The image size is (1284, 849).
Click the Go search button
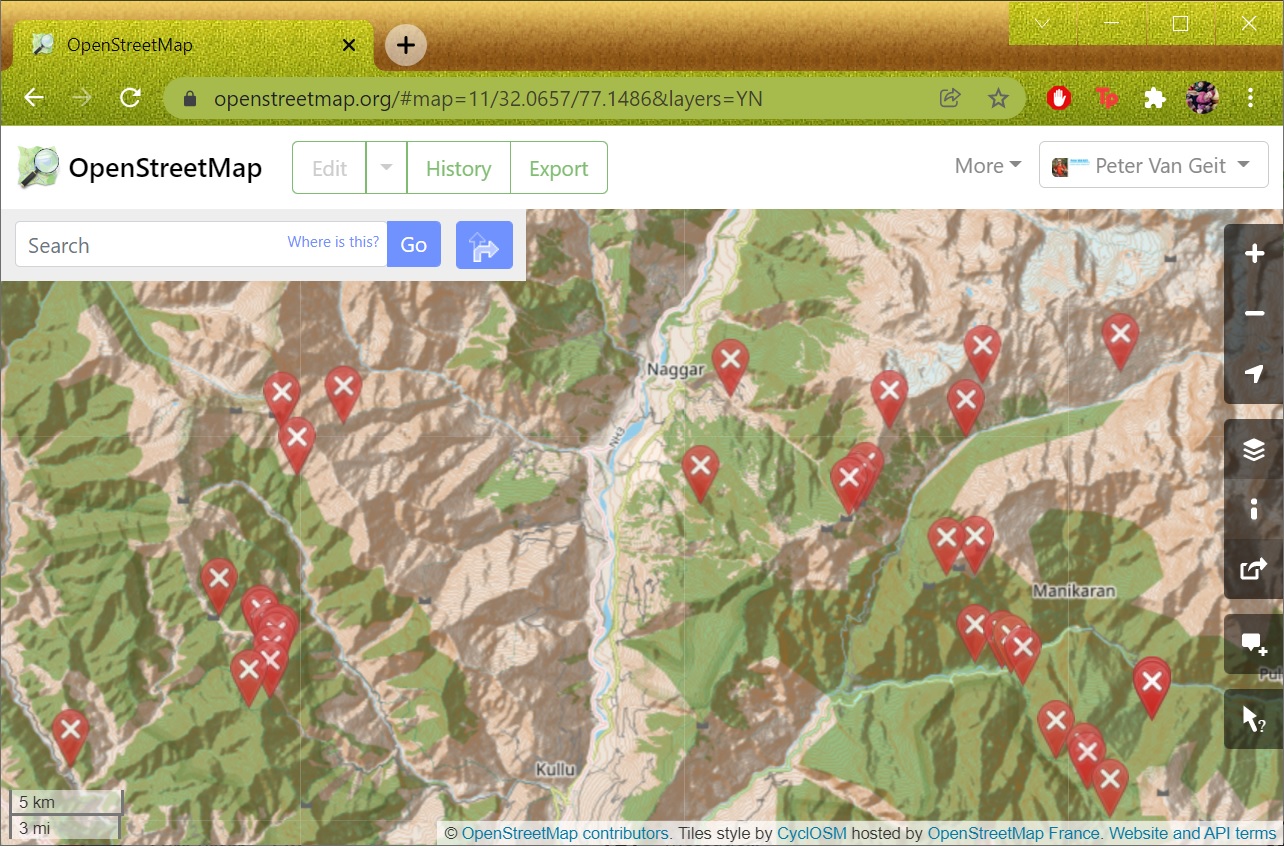click(x=414, y=245)
